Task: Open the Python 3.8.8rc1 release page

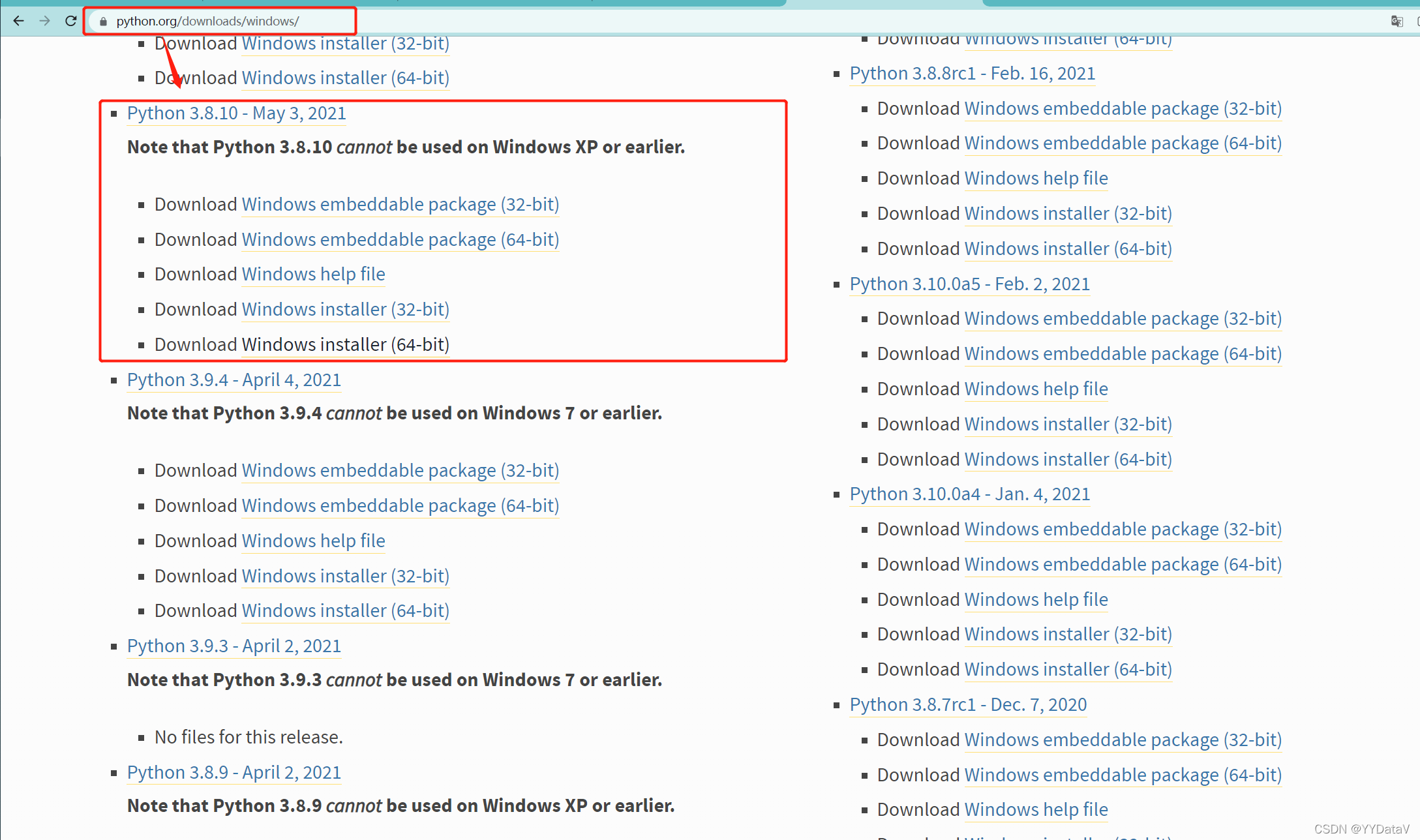Action: pyautogui.click(x=972, y=73)
